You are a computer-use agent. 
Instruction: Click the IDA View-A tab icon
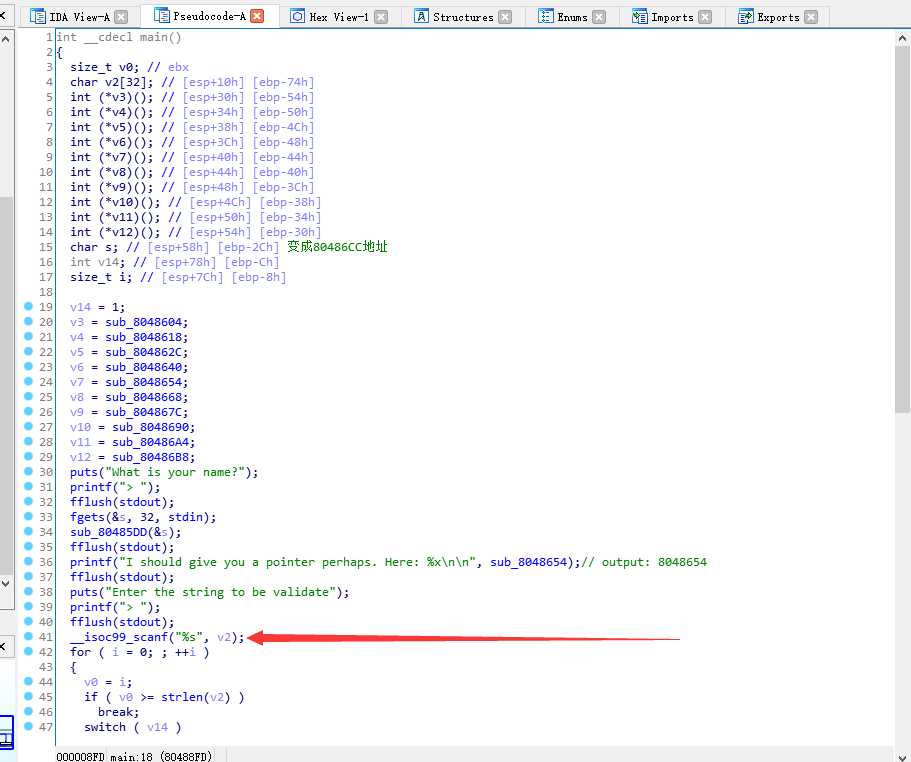(x=38, y=16)
